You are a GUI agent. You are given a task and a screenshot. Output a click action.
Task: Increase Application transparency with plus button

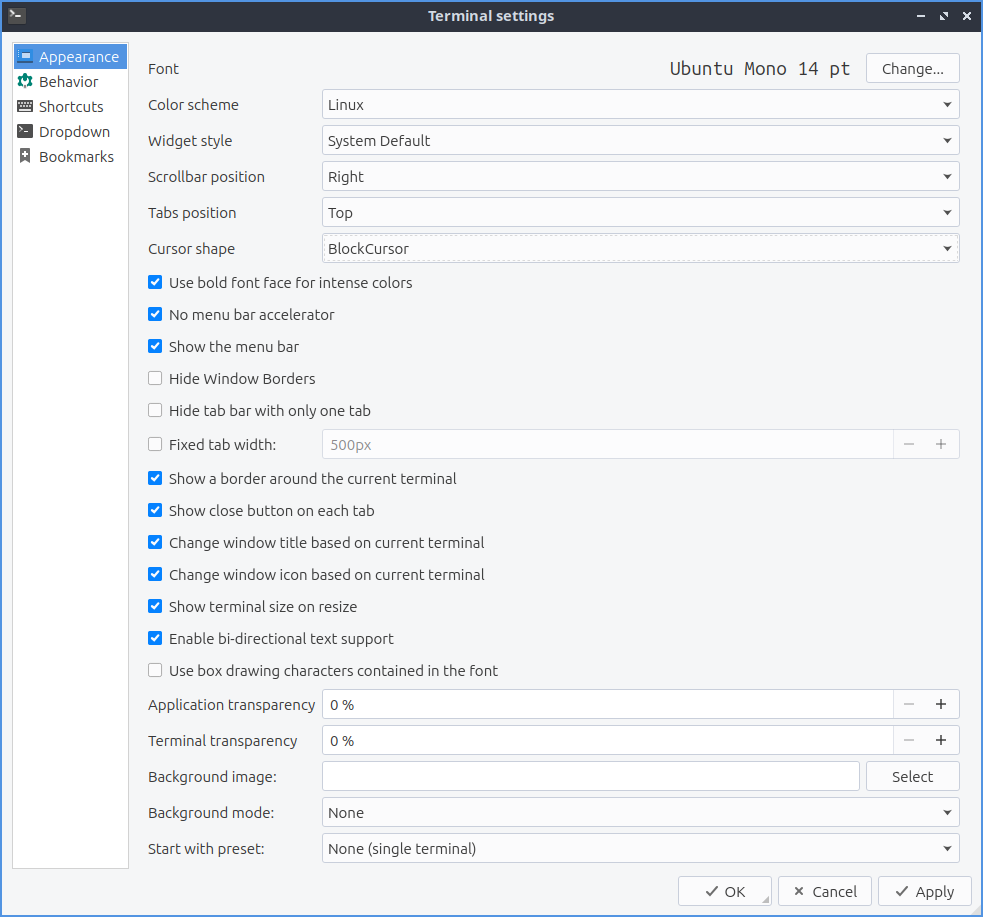click(940, 704)
